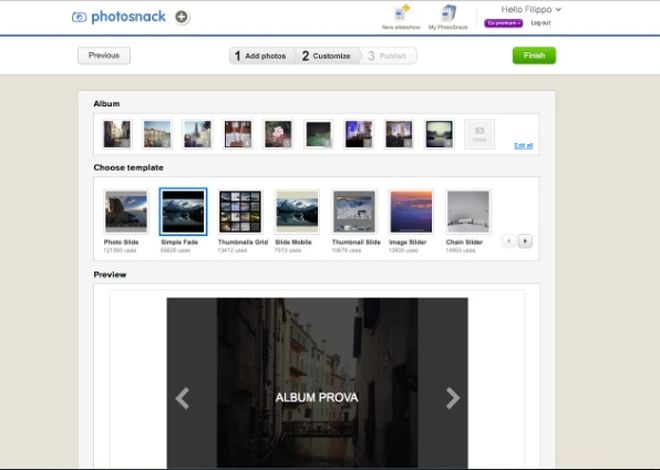This screenshot has height=470, width=660.
Task: Click the Previous button
Action: [x=104, y=56]
